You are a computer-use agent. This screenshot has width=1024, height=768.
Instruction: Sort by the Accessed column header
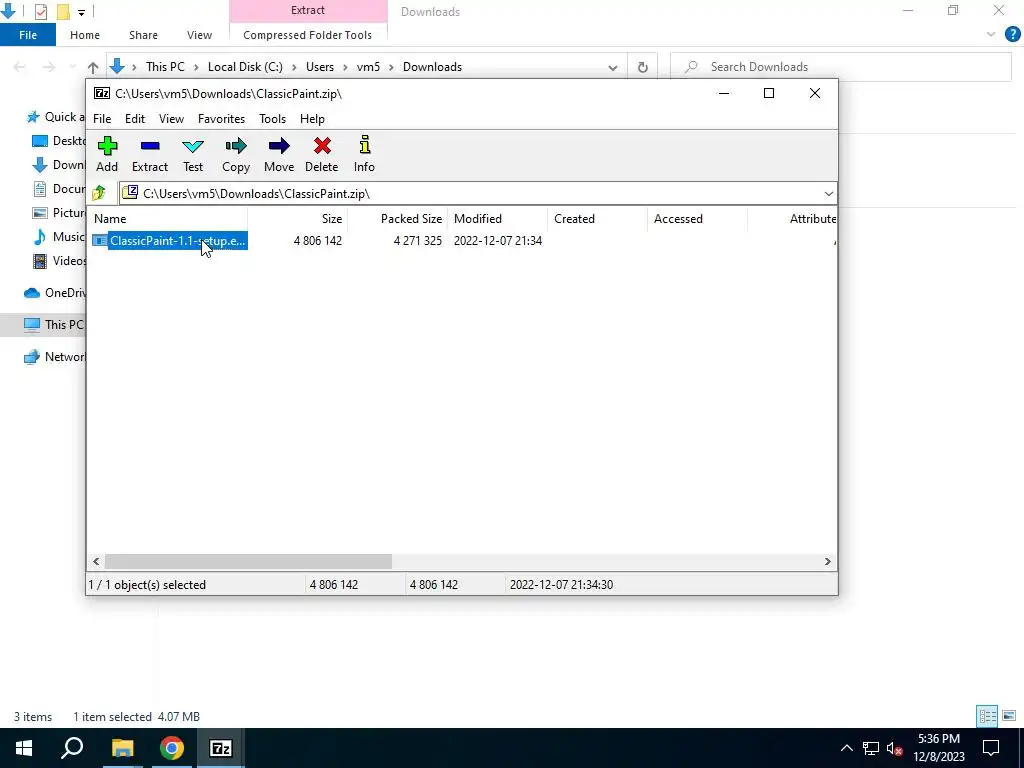(x=697, y=219)
